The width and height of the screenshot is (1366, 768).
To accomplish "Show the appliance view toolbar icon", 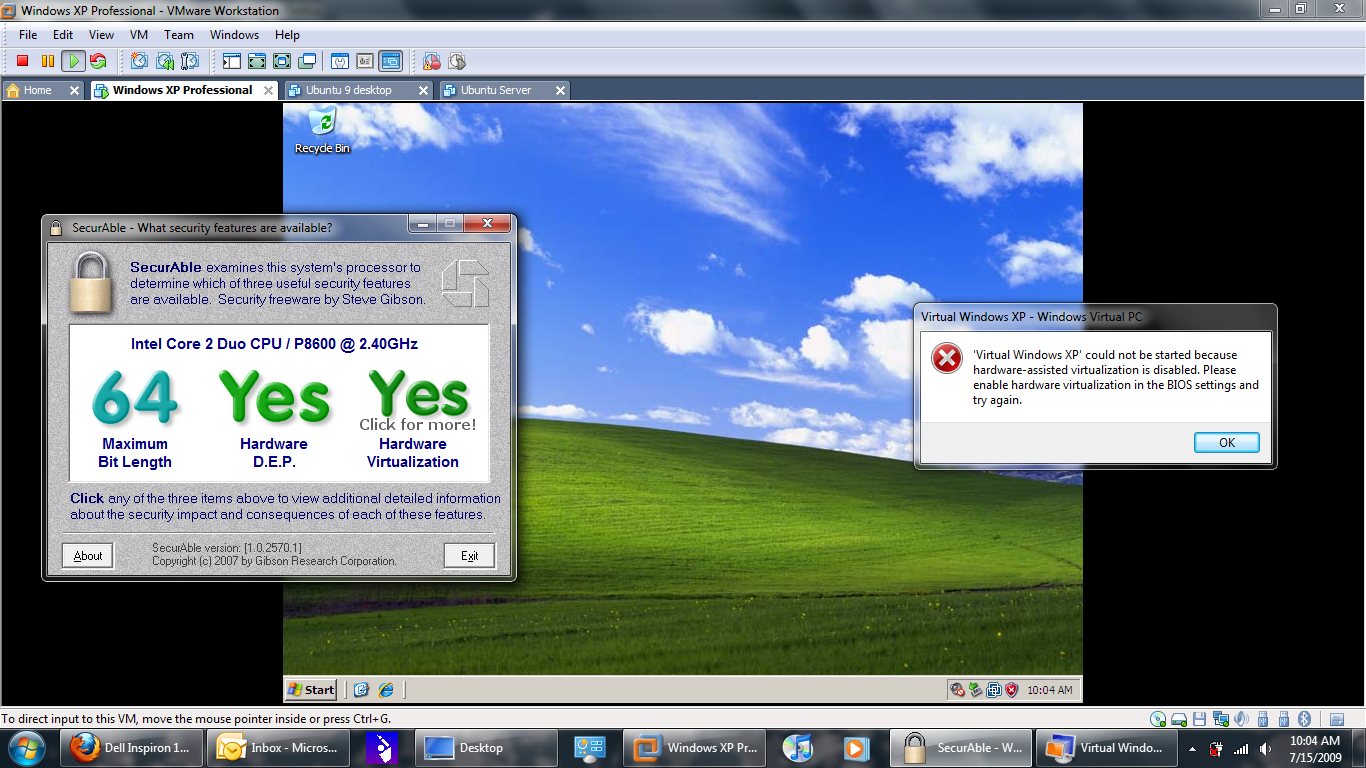I will pyautogui.click(x=365, y=61).
